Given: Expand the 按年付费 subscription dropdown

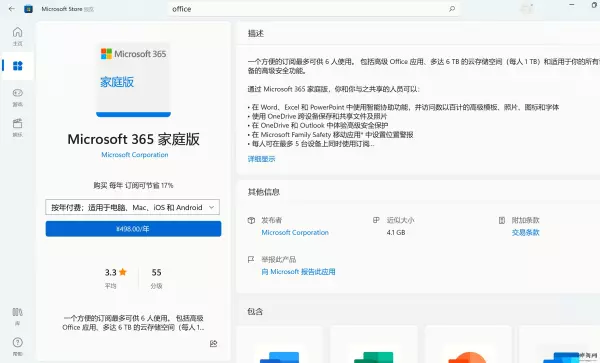Looking at the screenshot, I should pos(132,207).
